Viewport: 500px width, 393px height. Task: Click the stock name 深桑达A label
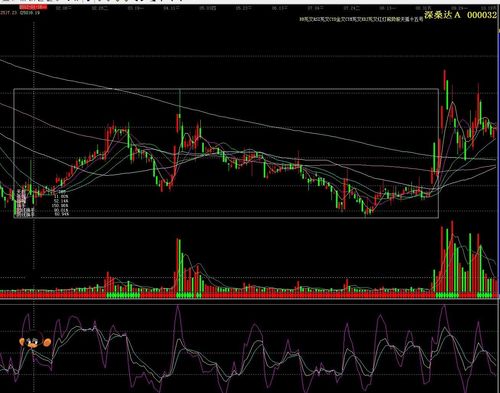point(442,15)
